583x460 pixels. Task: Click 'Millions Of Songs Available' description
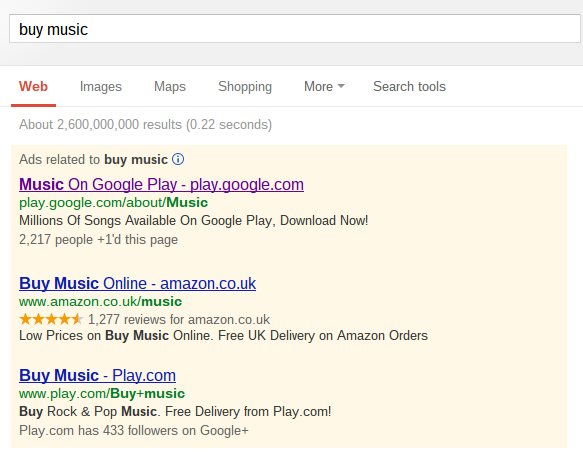point(194,221)
